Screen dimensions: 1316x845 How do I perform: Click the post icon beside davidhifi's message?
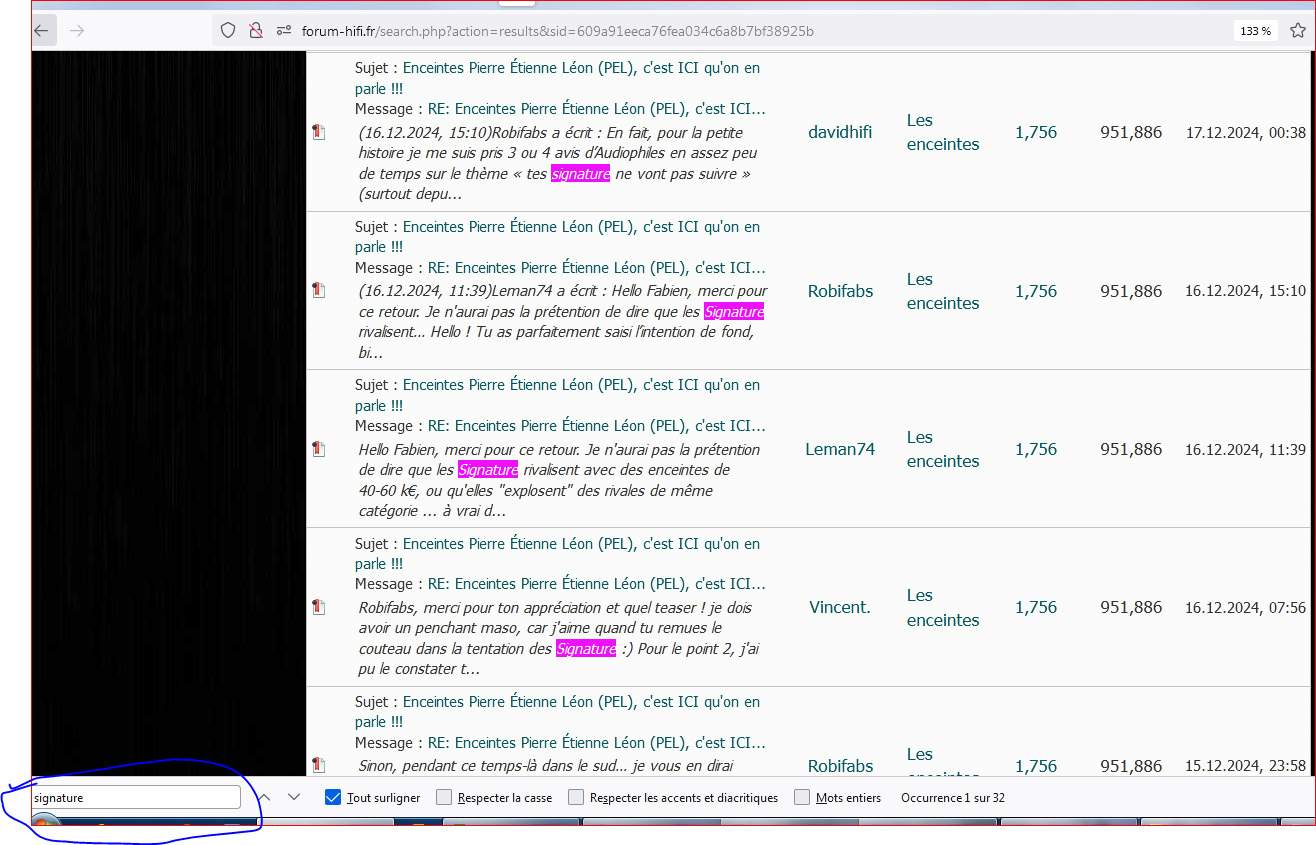[x=319, y=132]
